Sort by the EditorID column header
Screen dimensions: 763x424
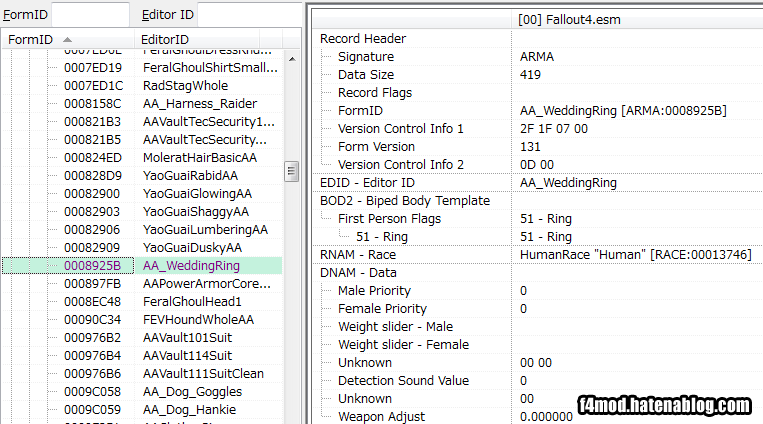pyautogui.click(x=197, y=39)
